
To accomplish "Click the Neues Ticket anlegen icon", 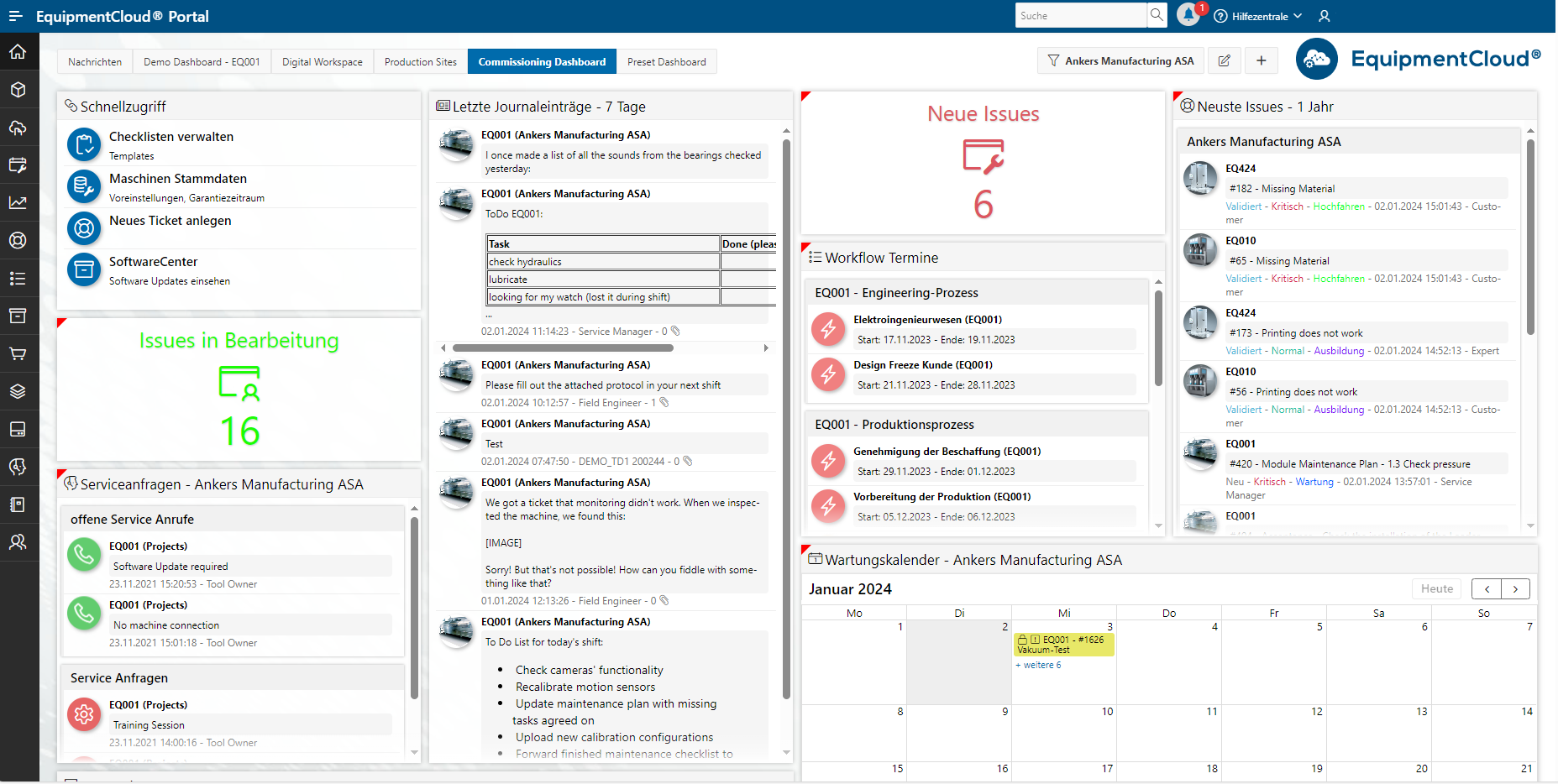I will coord(84,227).
